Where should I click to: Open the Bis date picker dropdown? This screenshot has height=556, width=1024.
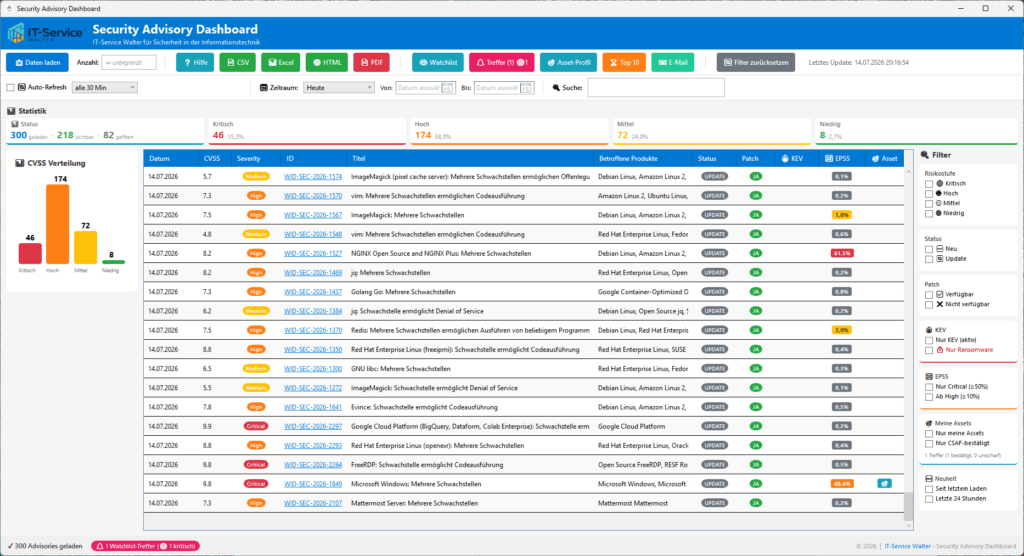point(526,88)
